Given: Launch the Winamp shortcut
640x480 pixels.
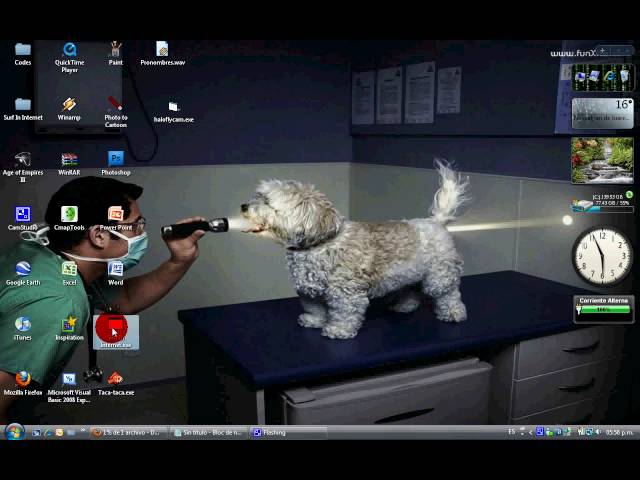Looking at the screenshot, I should click(69, 109).
